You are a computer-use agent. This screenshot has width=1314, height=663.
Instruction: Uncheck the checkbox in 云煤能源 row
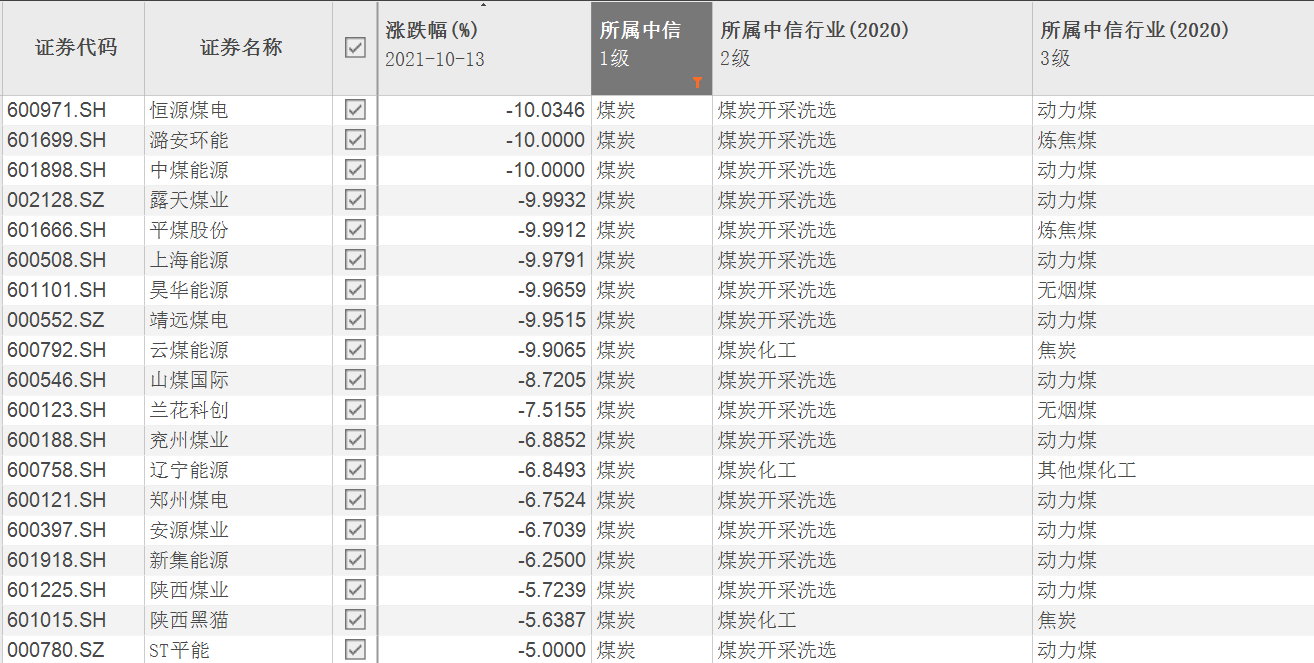point(355,350)
